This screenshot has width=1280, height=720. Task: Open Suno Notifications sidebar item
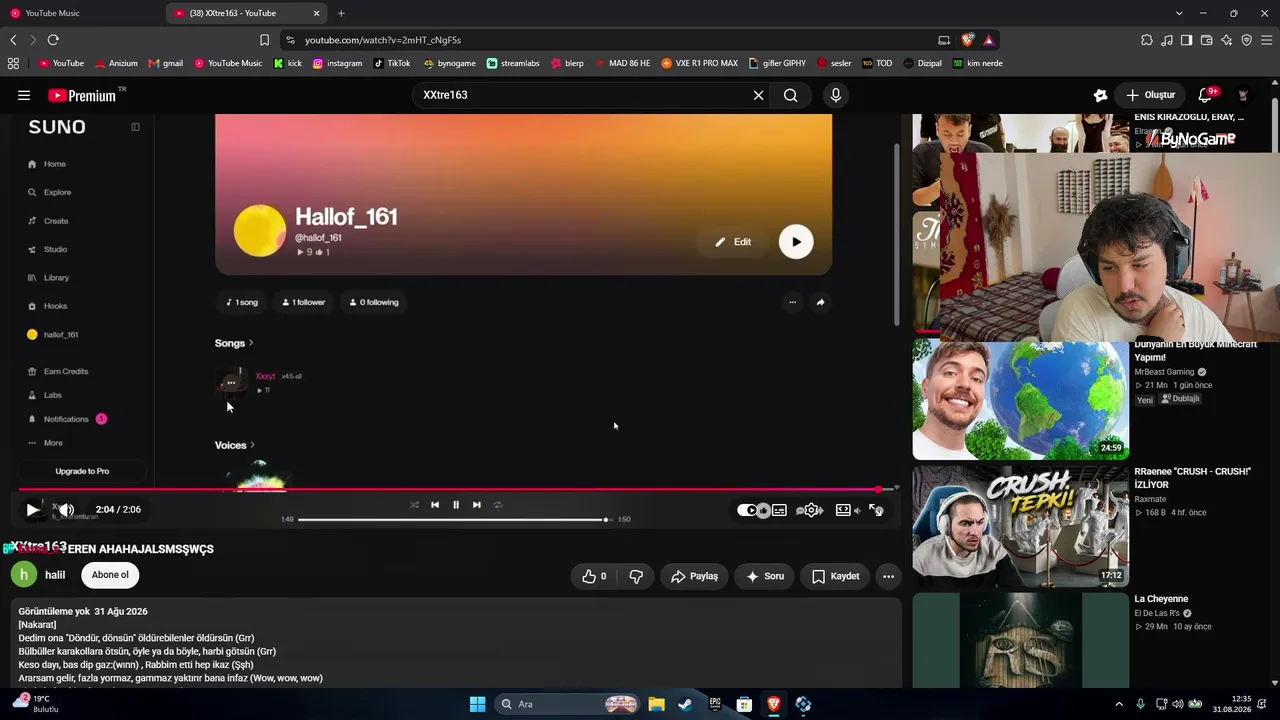(67, 419)
